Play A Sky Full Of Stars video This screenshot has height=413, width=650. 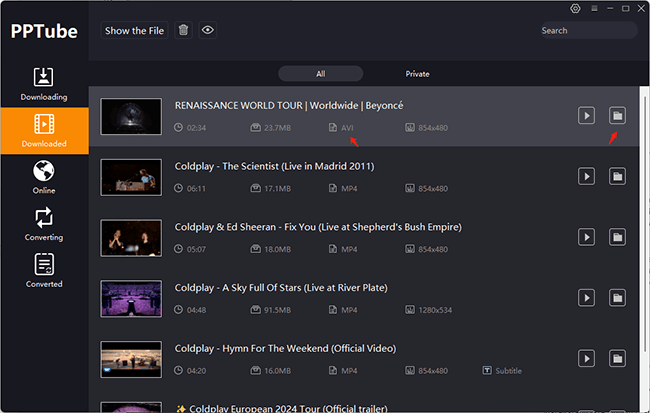pyautogui.click(x=586, y=298)
